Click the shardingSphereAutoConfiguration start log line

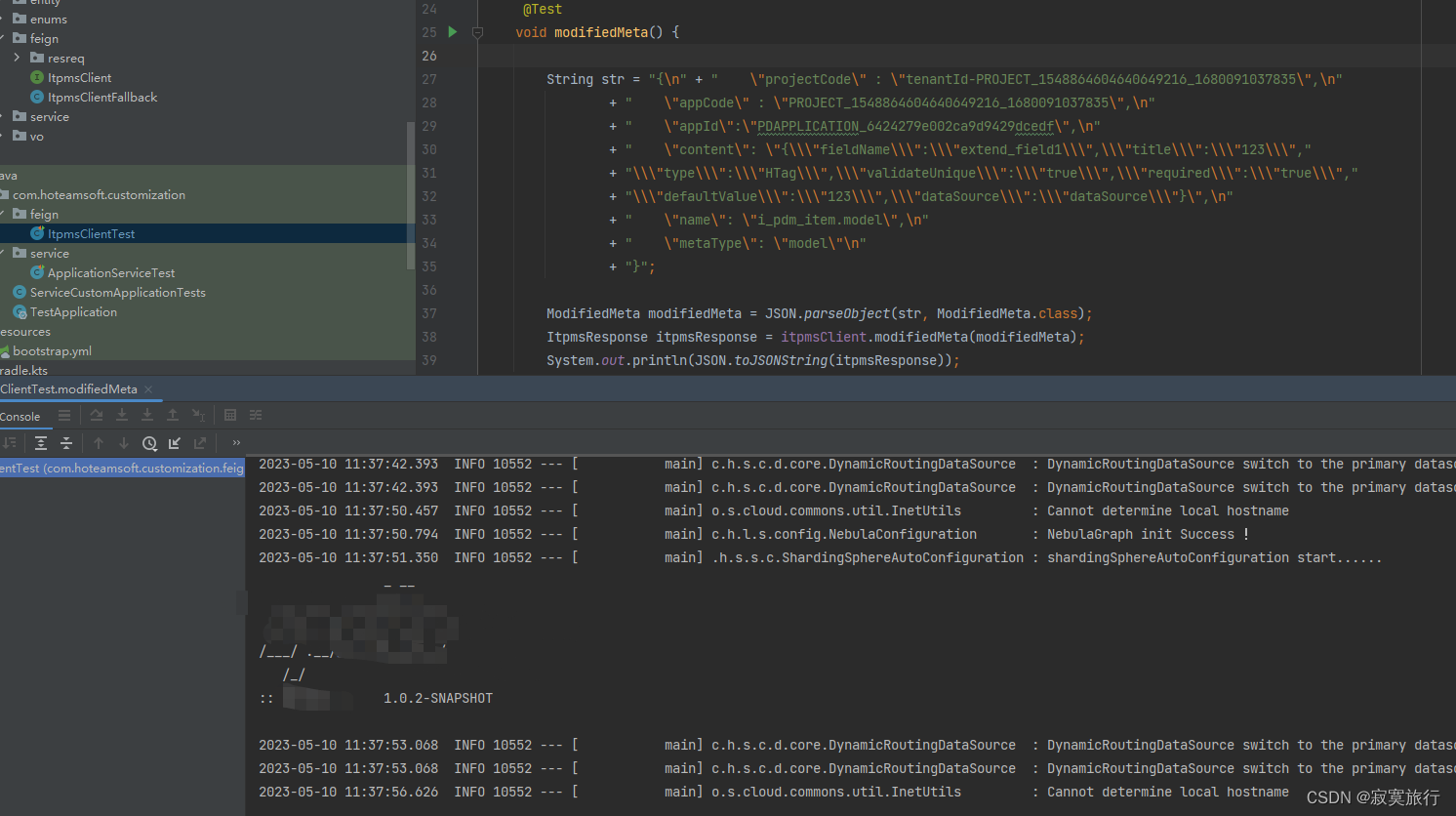pyautogui.click(x=820, y=557)
